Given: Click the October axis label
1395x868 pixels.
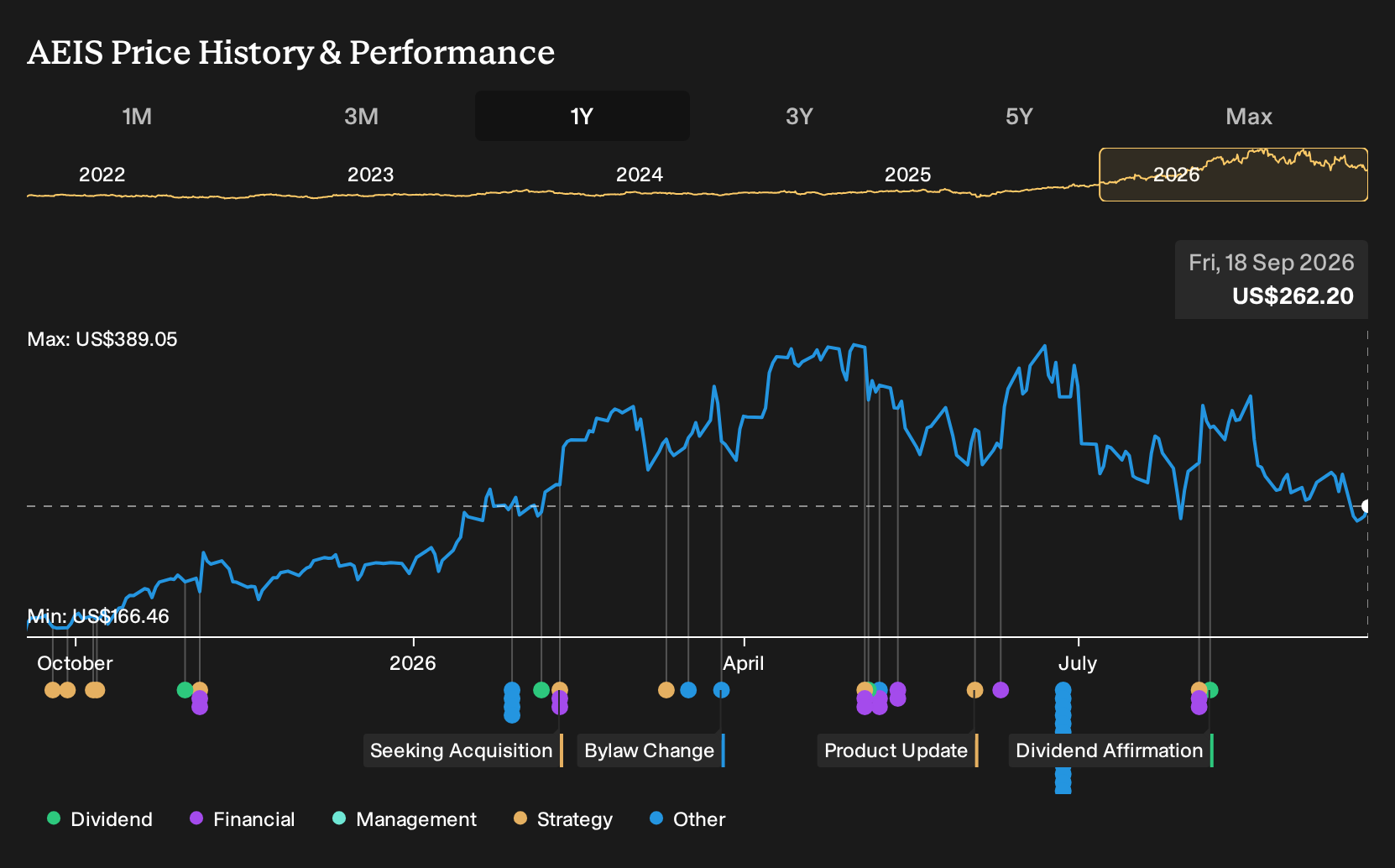Looking at the screenshot, I should (75, 663).
